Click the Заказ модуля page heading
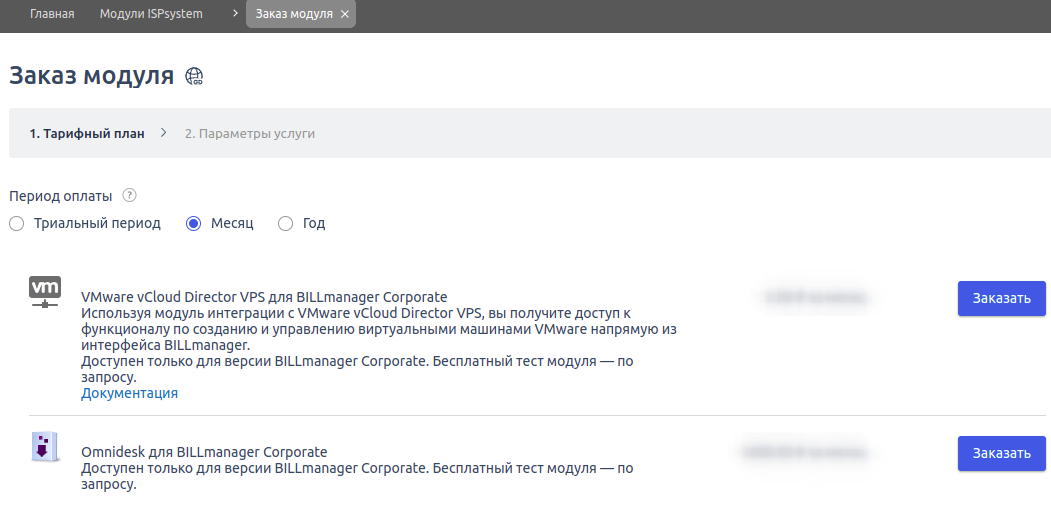This screenshot has height=508, width=1051. (x=91, y=76)
